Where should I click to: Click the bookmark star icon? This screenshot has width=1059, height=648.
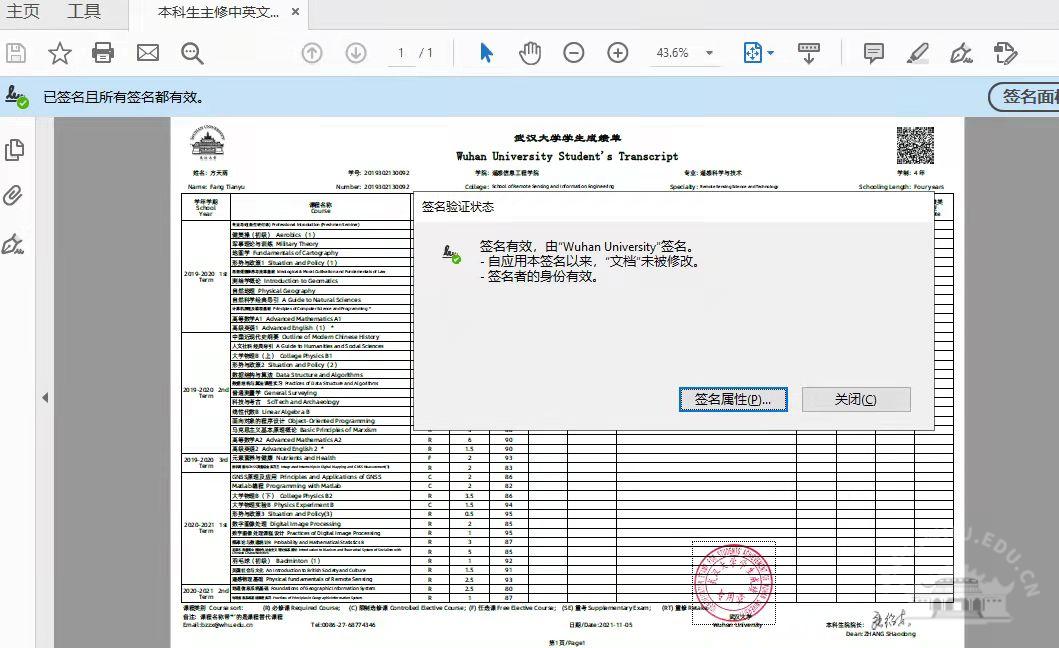pyautogui.click(x=60, y=53)
